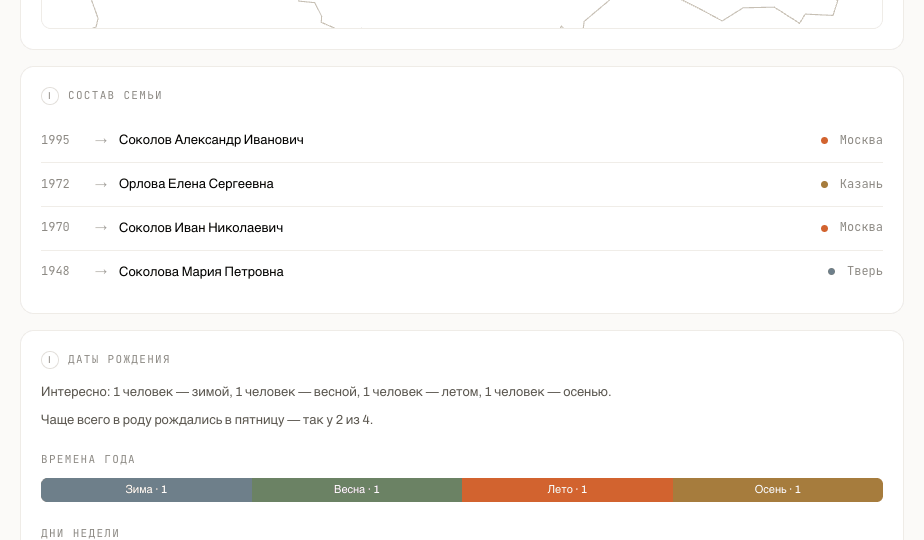
Task: Select the Лето · 1 bar segment
Action: coord(567,490)
